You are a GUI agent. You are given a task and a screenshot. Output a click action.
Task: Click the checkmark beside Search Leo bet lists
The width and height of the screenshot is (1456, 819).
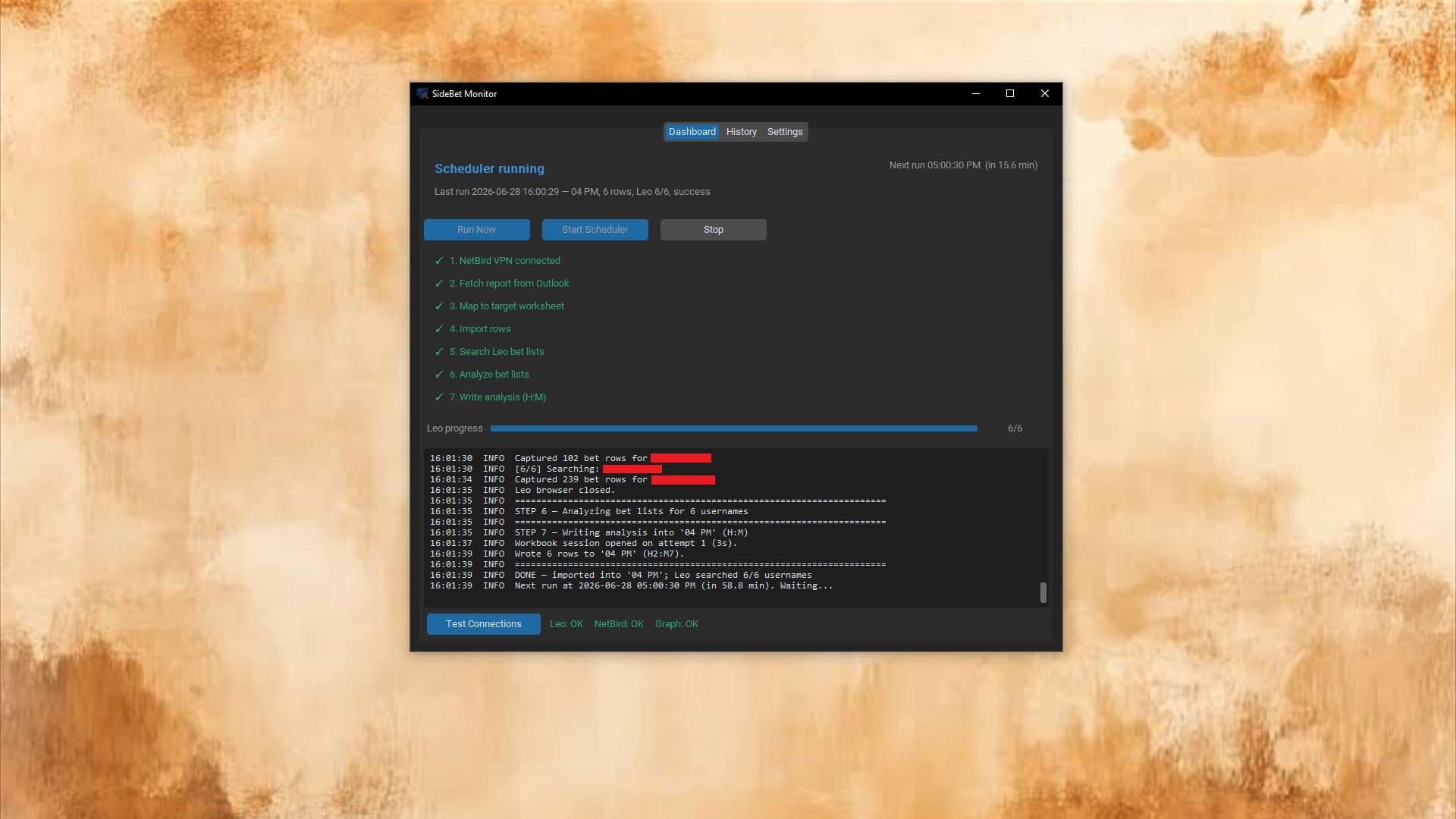pyautogui.click(x=438, y=352)
